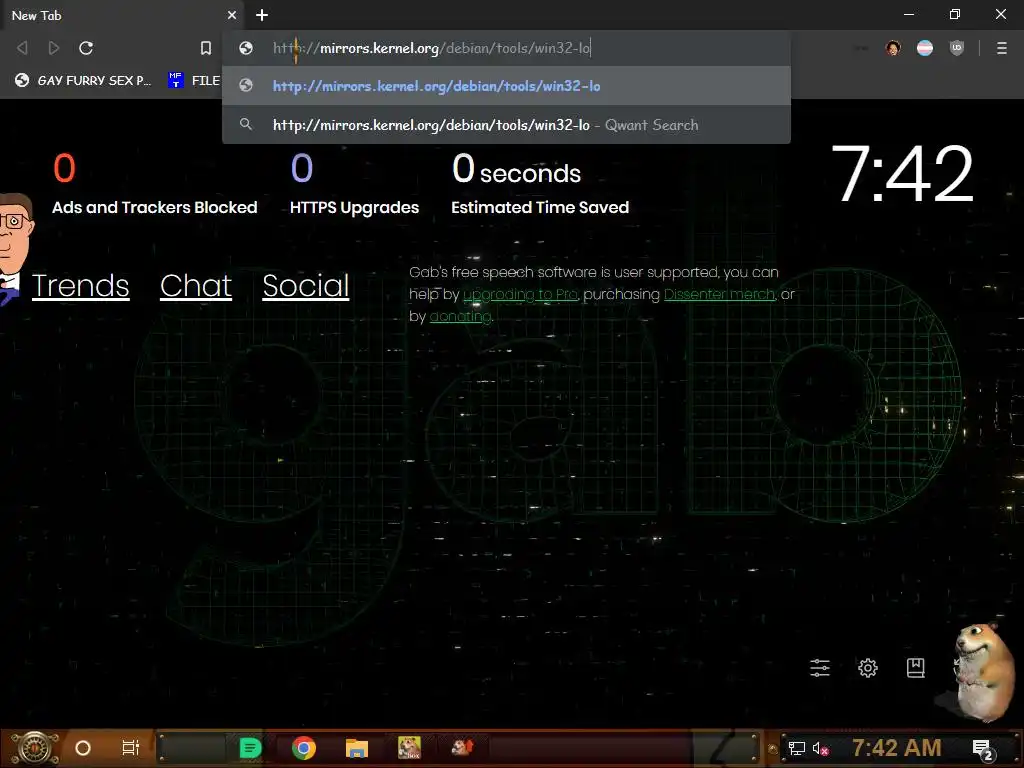Image resolution: width=1024 pixels, height=768 pixels.
Task: Click muted volume icon in tray
Action: tap(821, 748)
